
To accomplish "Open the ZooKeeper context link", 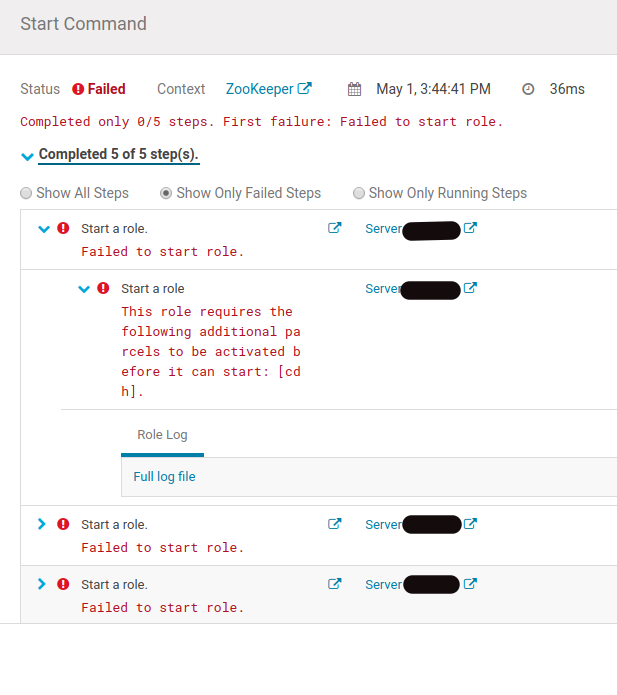I will [259, 89].
